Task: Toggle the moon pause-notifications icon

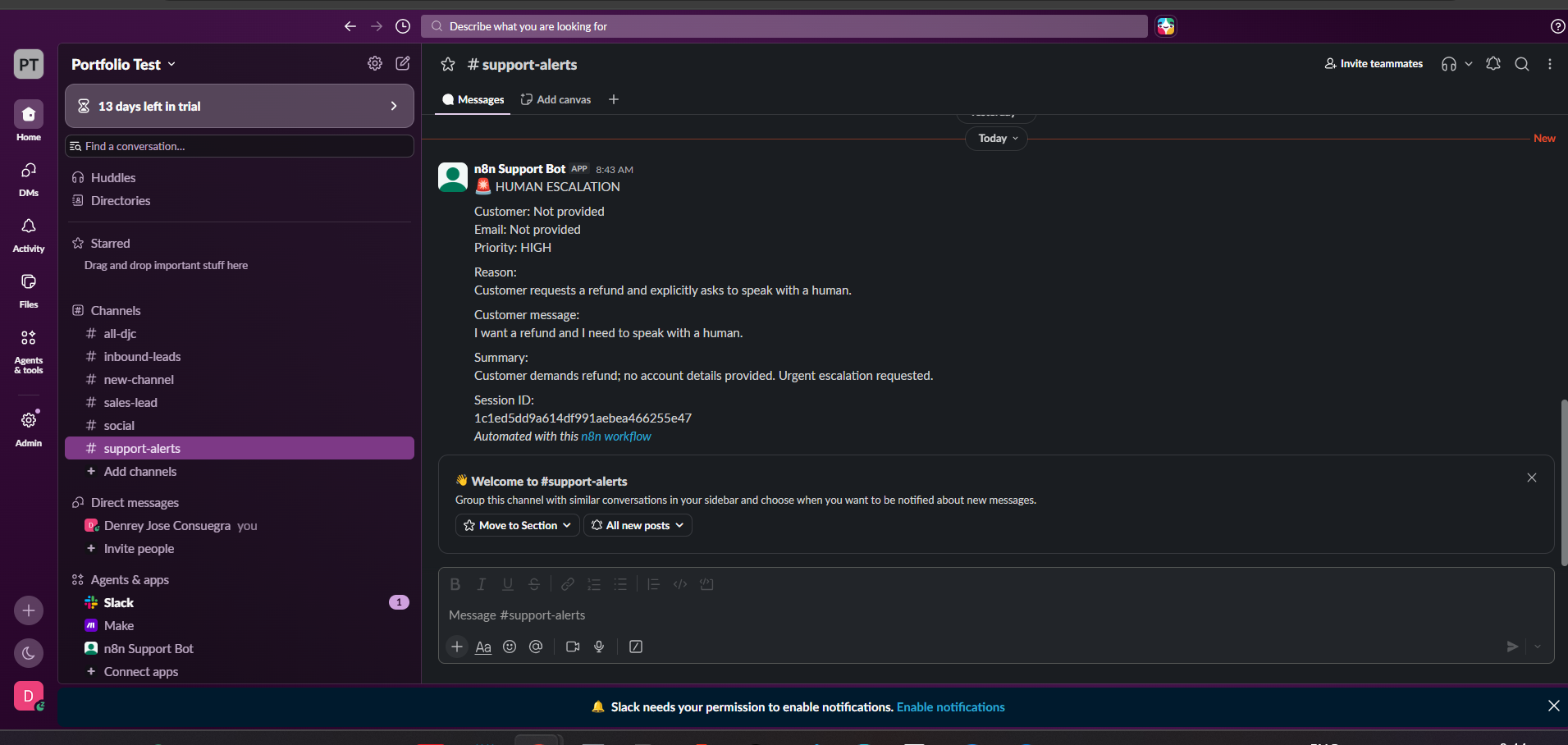Action: pyautogui.click(x=29, y=653)
